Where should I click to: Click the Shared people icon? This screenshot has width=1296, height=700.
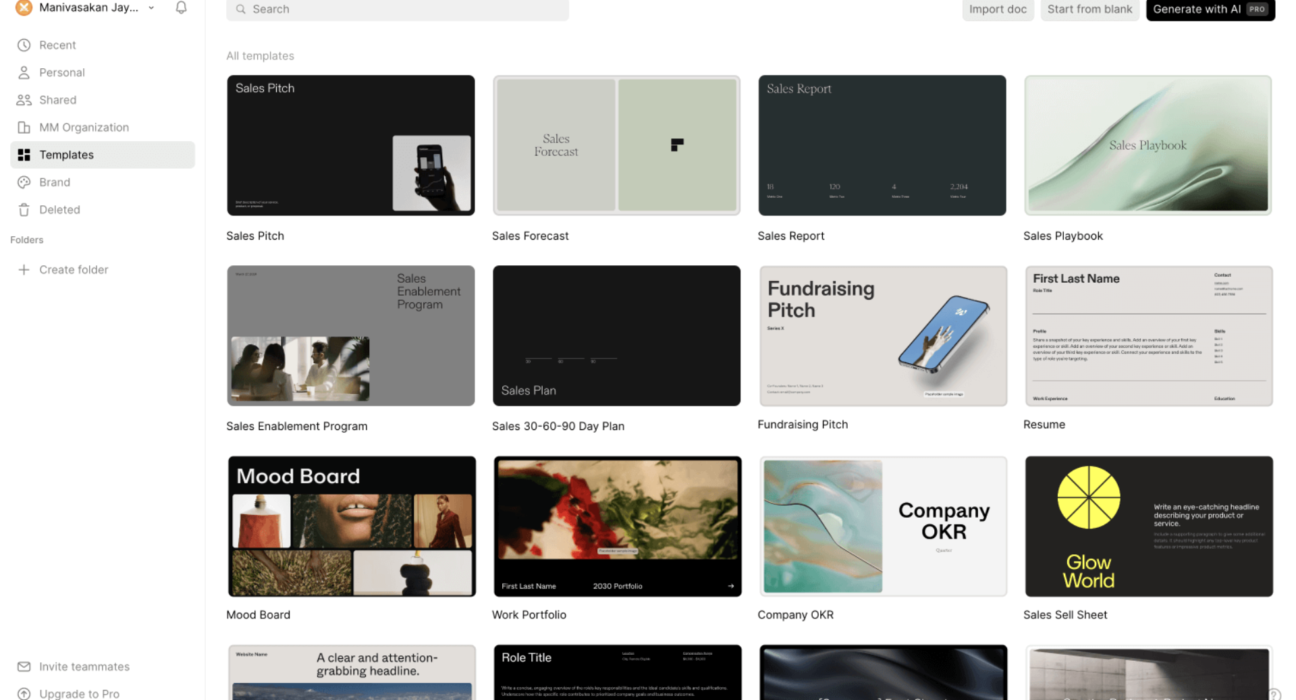click(x=24, y=100)
